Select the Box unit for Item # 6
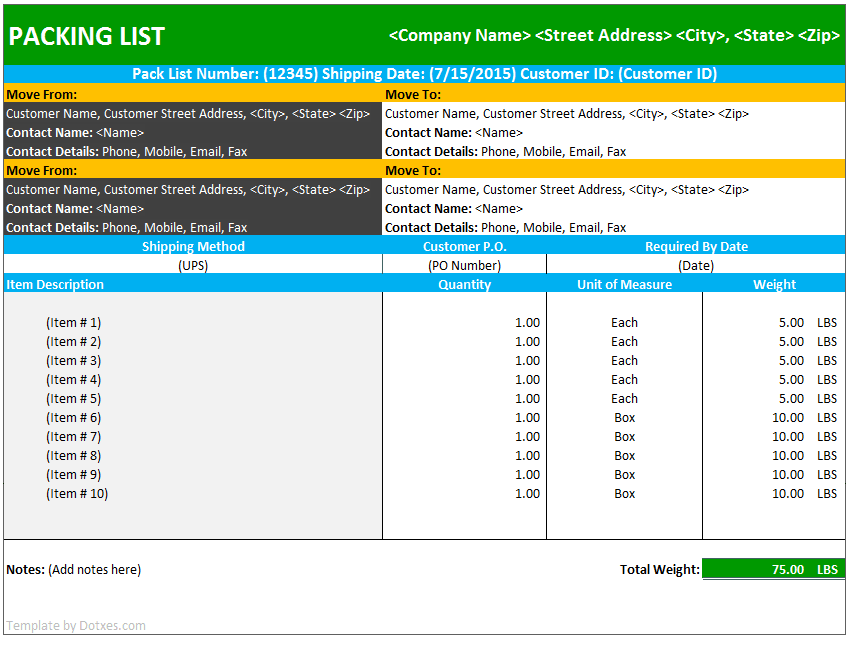 (625, 417)
